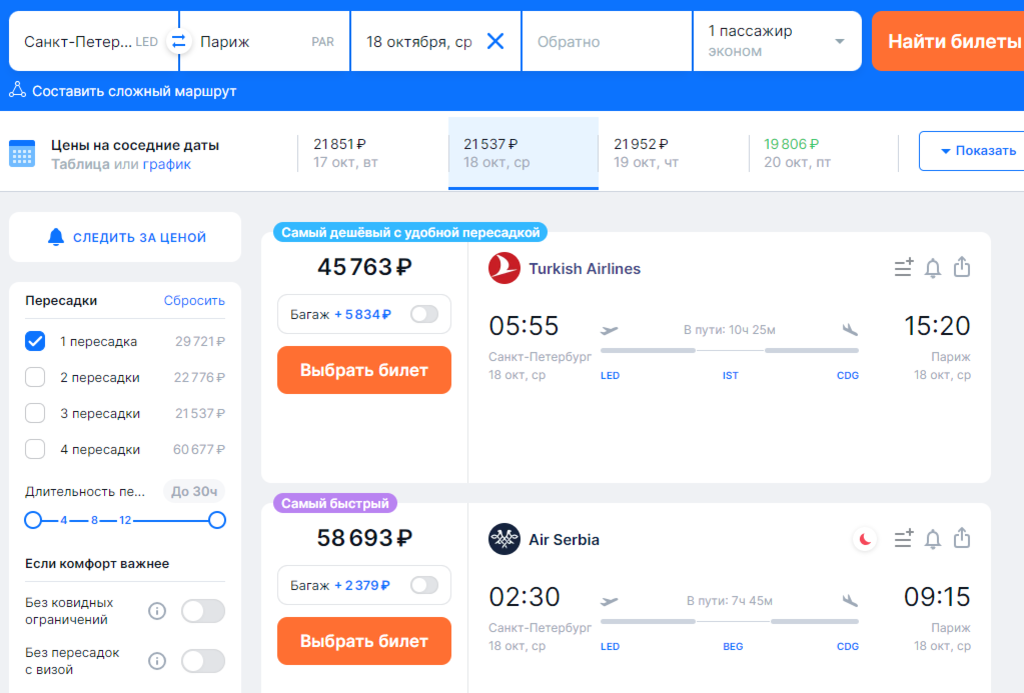
Task: Click the До 30ч duration label
Action: [x=194, y=491]
